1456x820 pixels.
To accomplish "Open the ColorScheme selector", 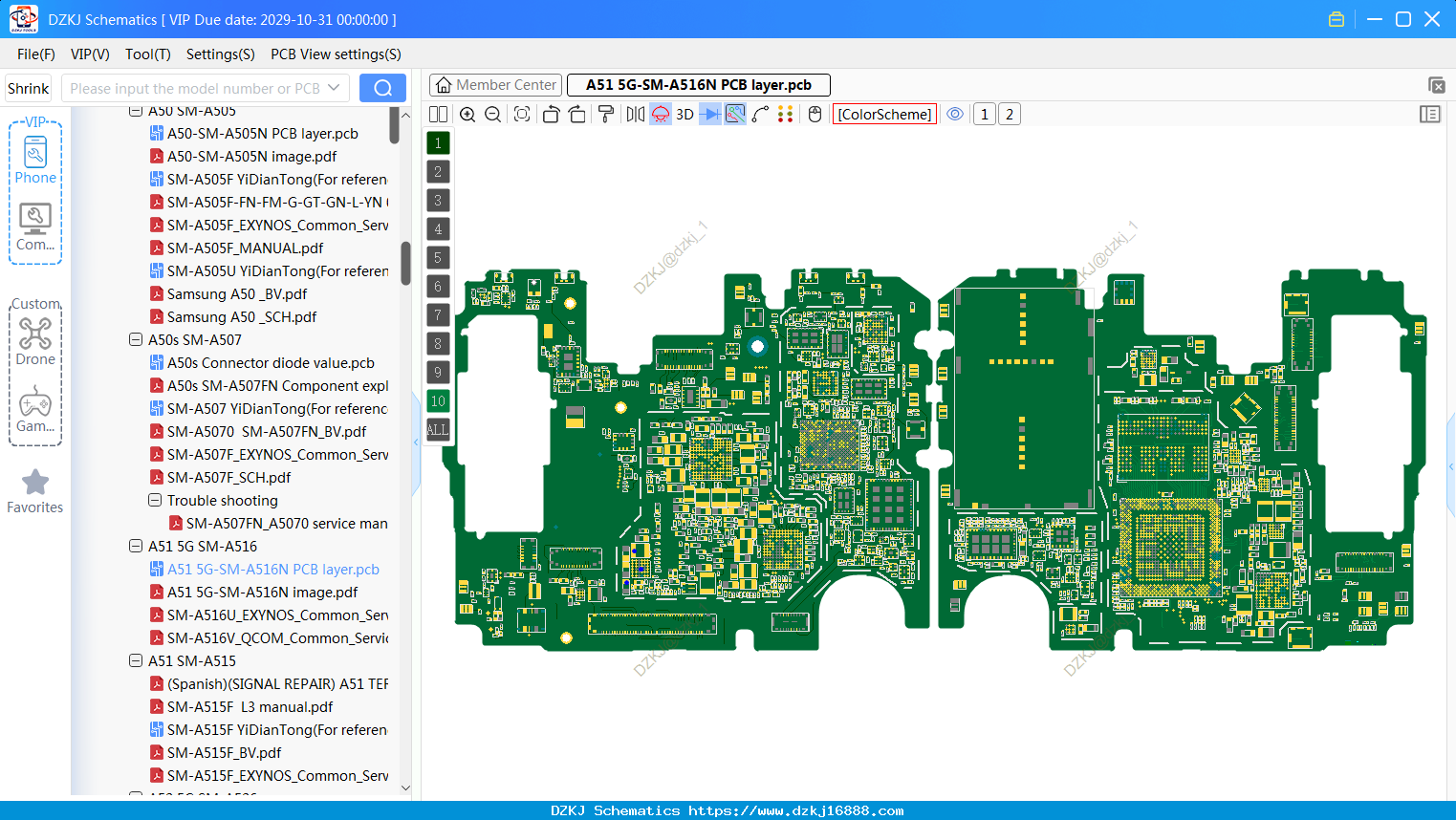I will (884, 115).
